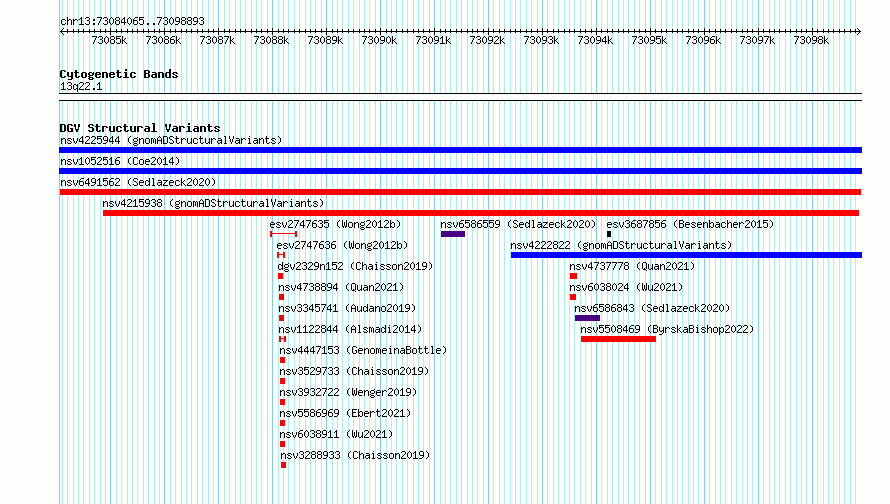Click the 73094k ruler tick label
Image resolution: width=890 pixels, height=504 pixels.
tap(595, 40)
